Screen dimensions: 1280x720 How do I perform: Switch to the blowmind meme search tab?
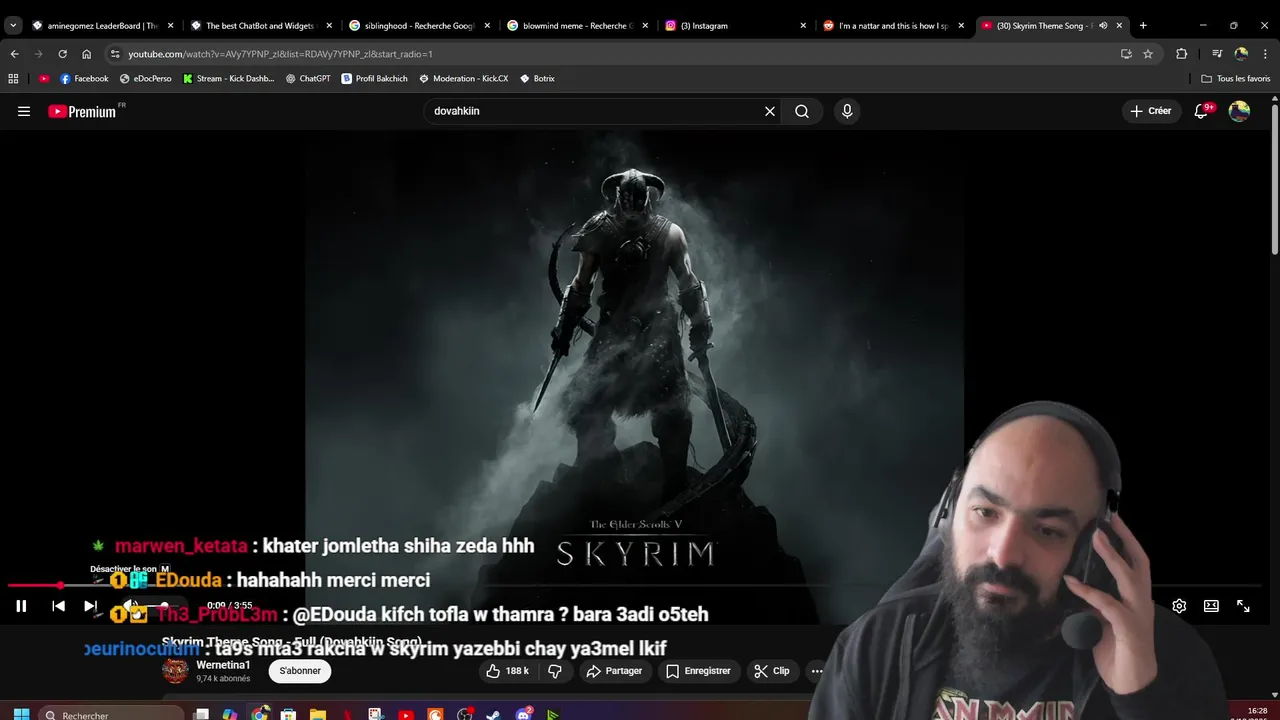click(x=576, y=25)
